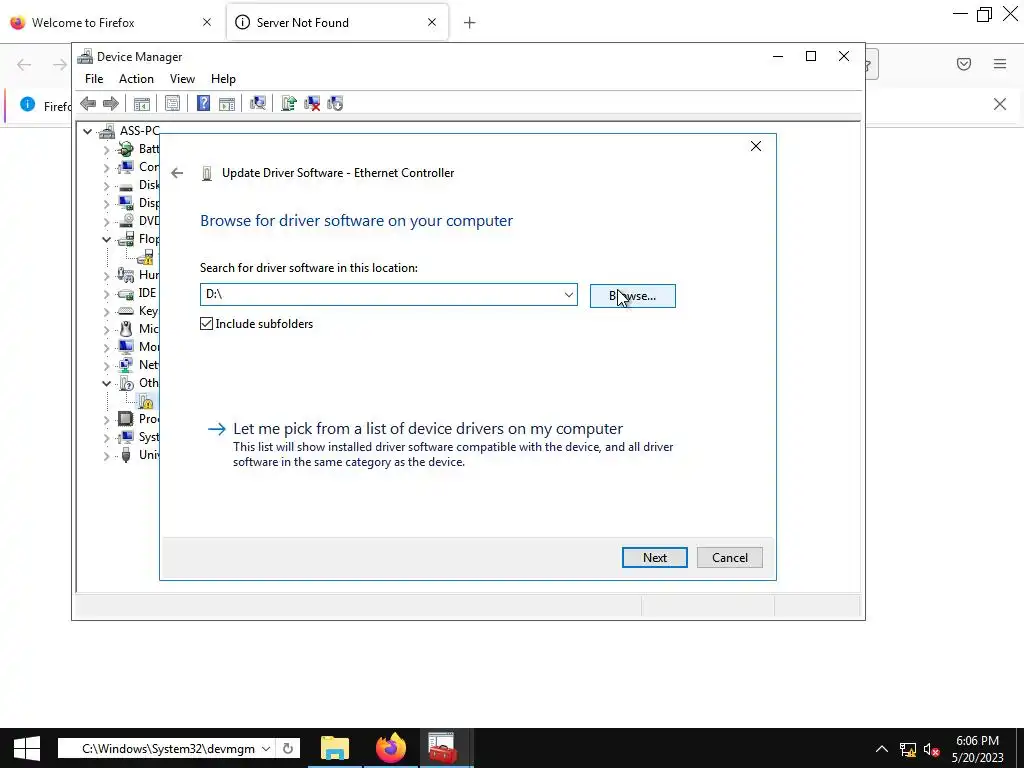
Task: Select the floppy device warning icon
Action: click(x=146, y=257)
